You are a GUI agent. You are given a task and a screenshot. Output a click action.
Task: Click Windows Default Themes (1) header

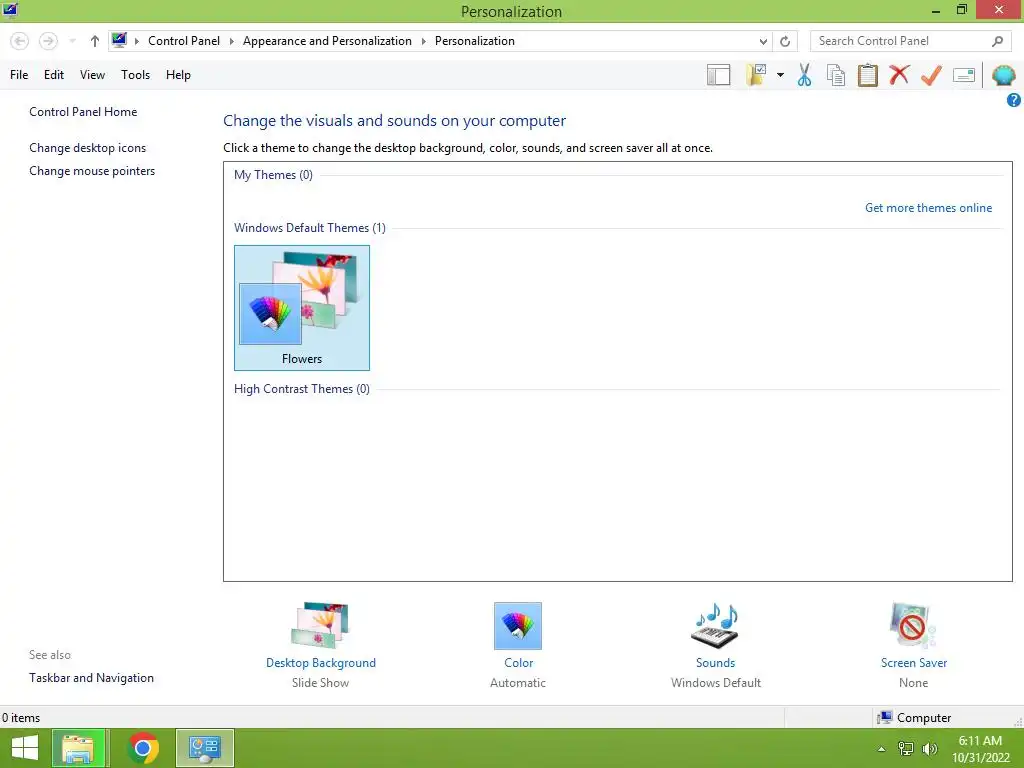[310, 228]
